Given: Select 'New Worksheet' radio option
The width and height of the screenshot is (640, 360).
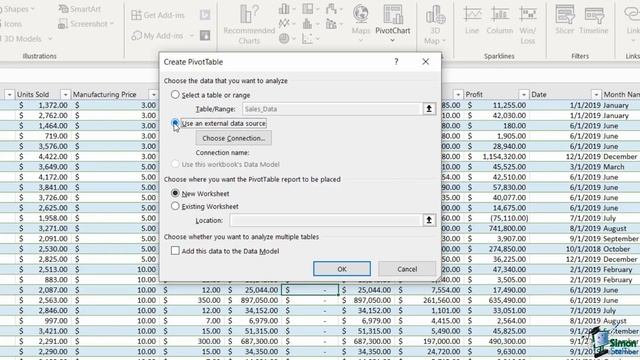Looking at the screenshot, I should tap(175, 193).
